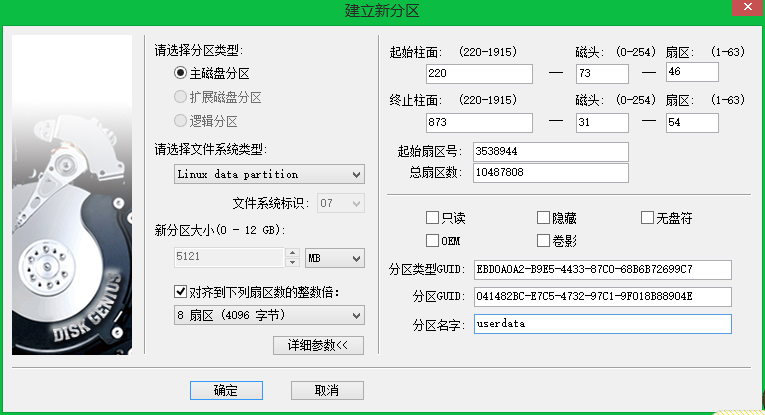Click the 确定 button
This screenshot has height=415, width=765.
click(x=226, y=390)
